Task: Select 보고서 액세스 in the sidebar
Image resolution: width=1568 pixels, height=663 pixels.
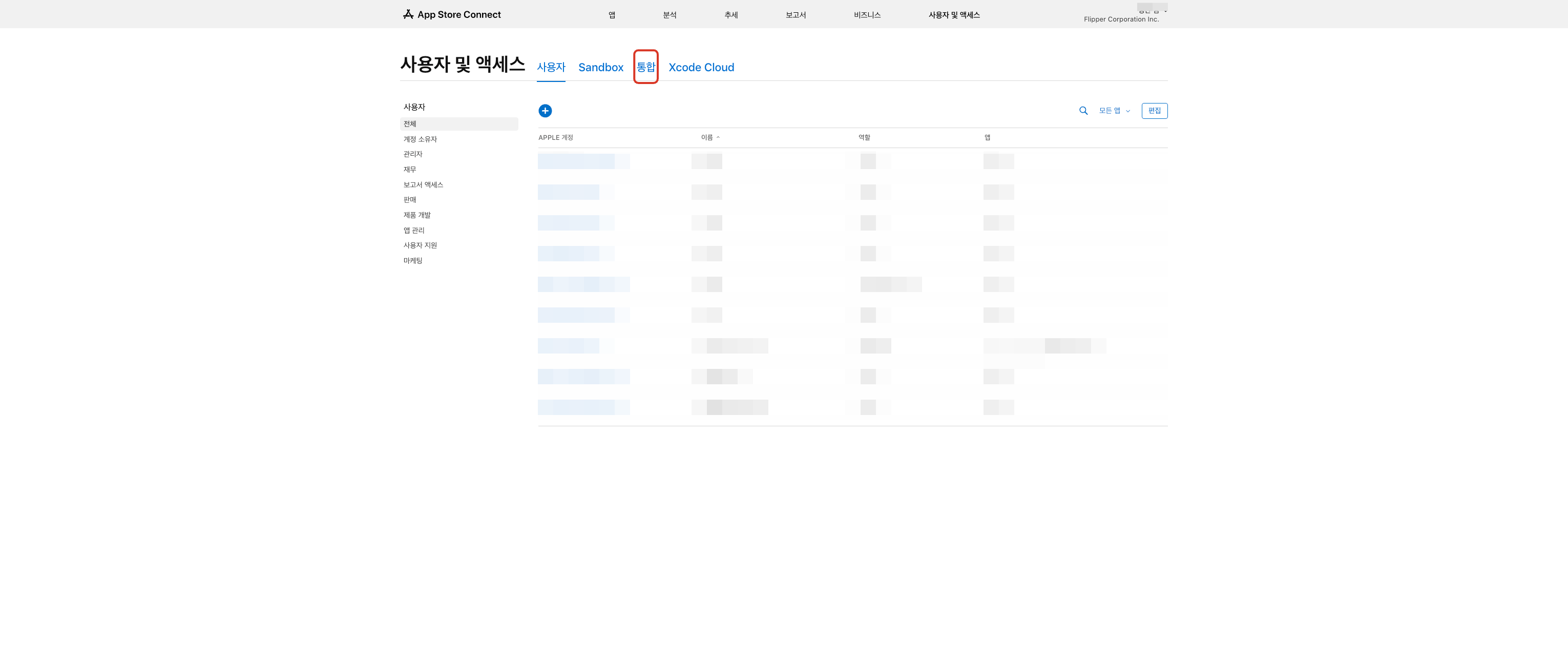Action: (423, 184)
